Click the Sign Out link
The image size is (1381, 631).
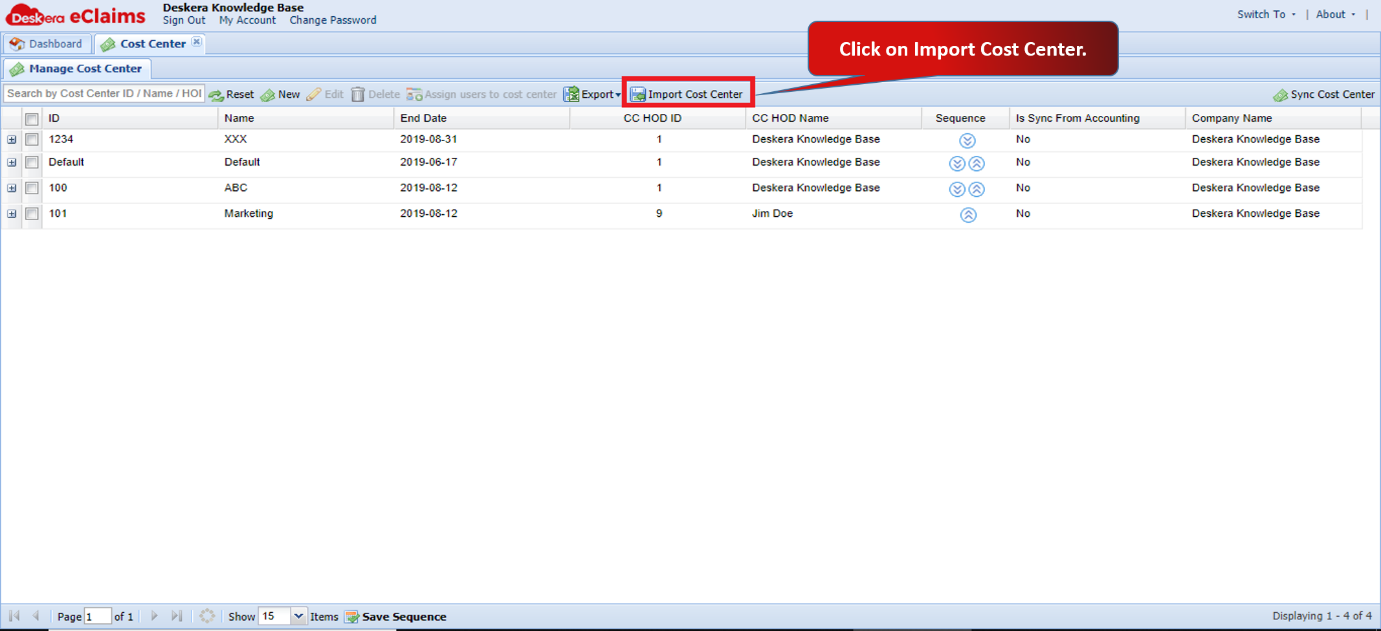pyautogui.click(x=184, y=20)
